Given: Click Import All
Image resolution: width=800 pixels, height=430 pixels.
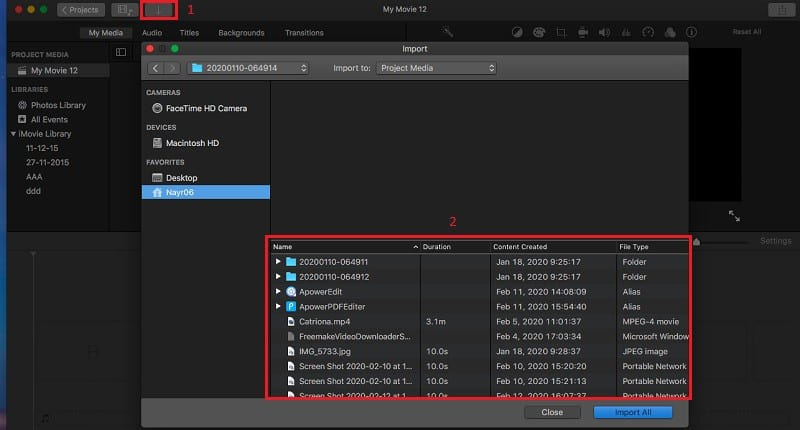Looking at the screenshot, I should click(x=633, y=412).
